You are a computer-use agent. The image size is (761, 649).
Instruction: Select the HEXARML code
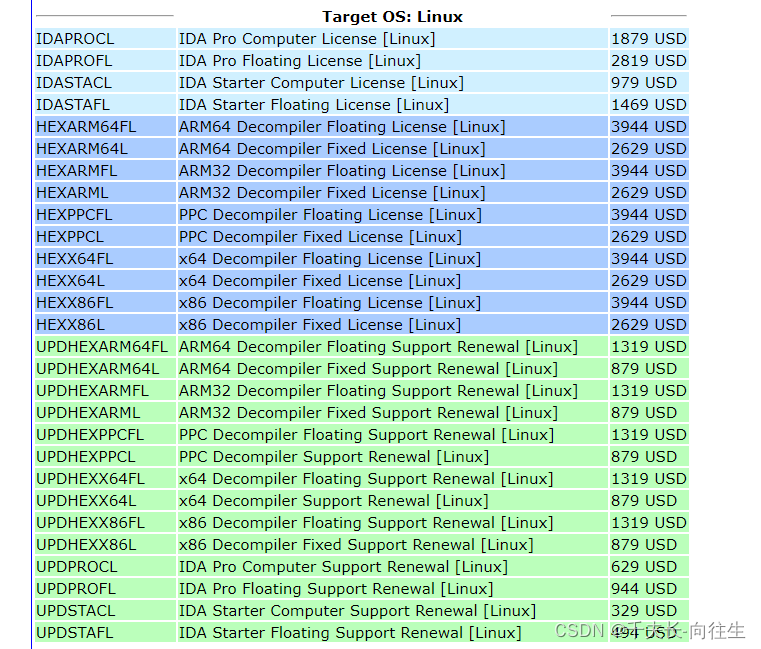click(x=72, y=193)
